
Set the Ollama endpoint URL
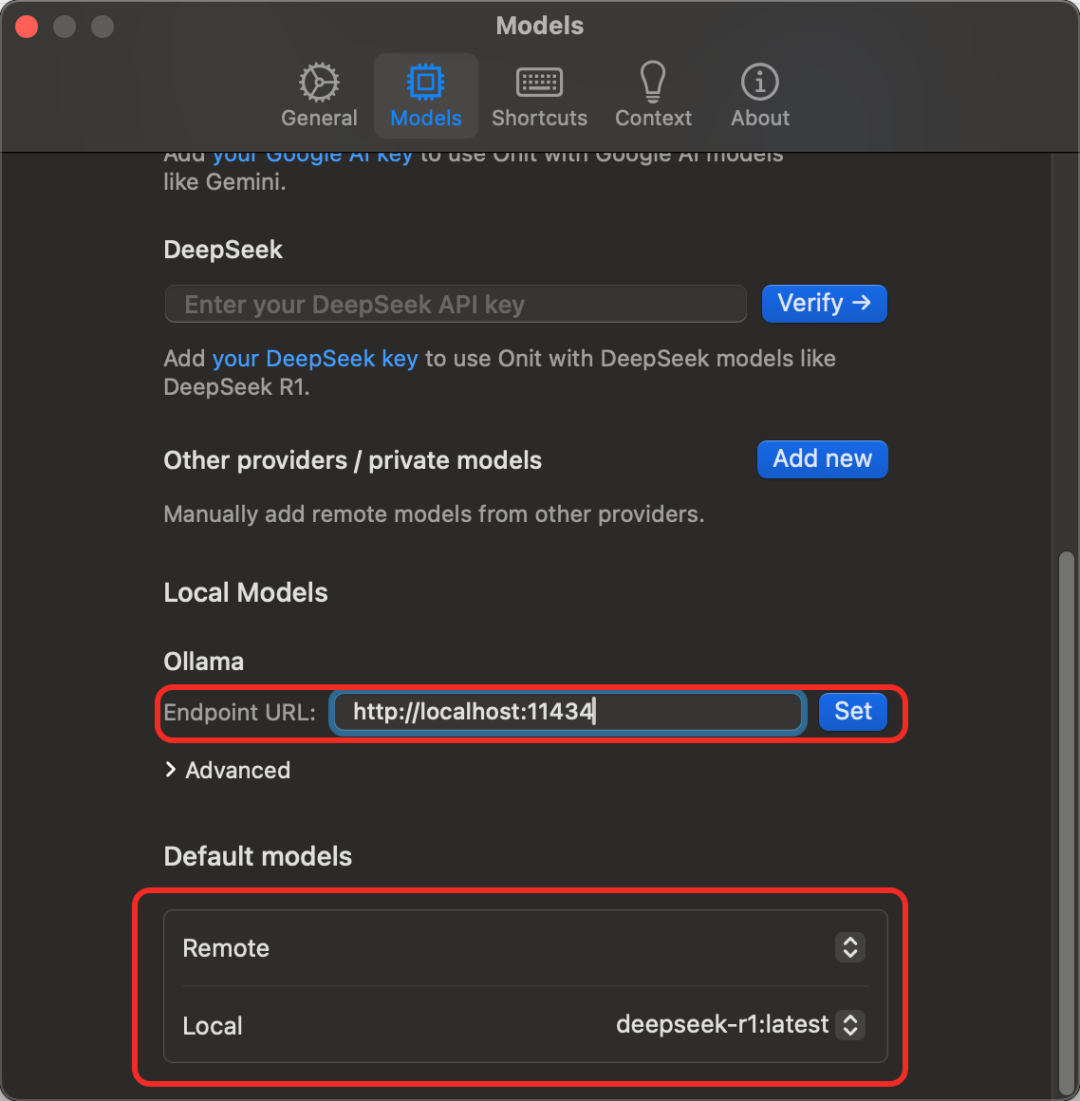(852, 711)
